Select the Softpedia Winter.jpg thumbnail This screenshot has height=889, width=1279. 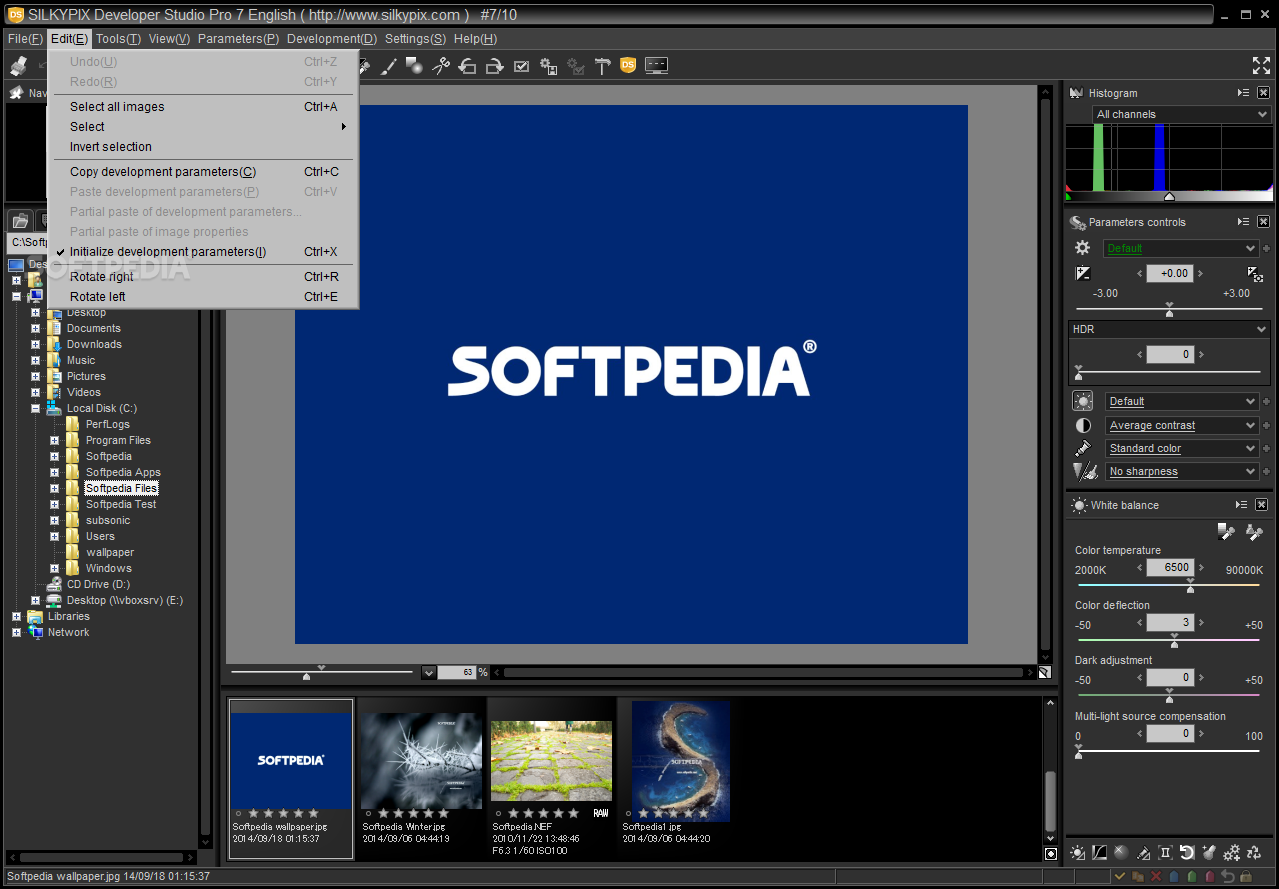[421, 761]
